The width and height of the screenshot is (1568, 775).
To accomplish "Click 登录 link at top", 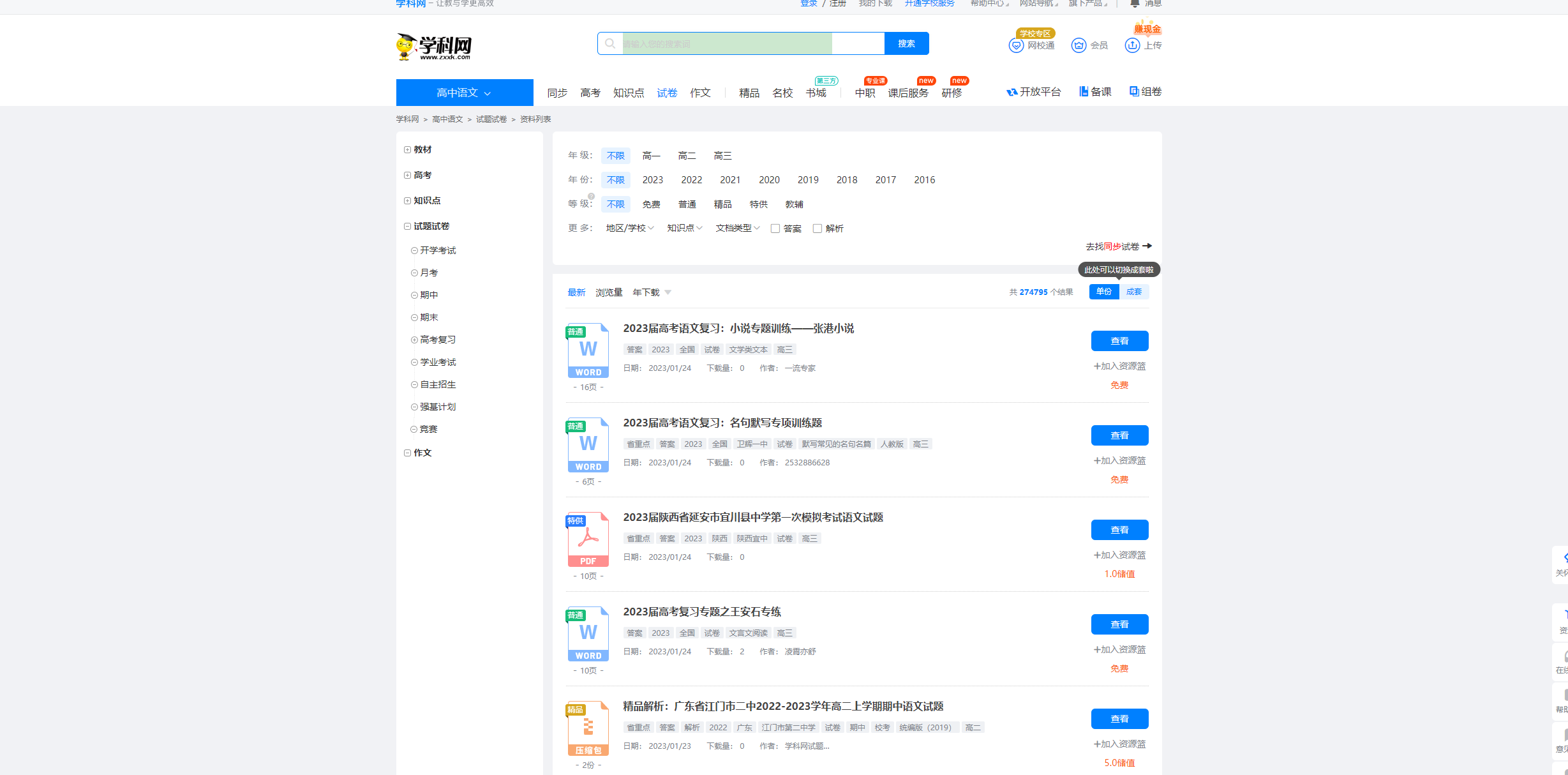I will (809, 3).
